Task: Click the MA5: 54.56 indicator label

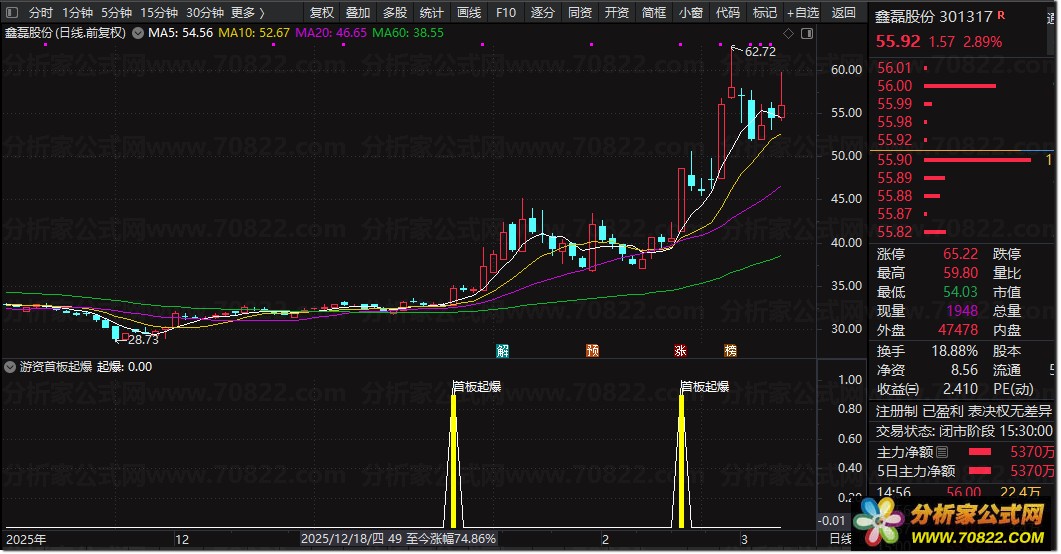Action: (180, 32)
